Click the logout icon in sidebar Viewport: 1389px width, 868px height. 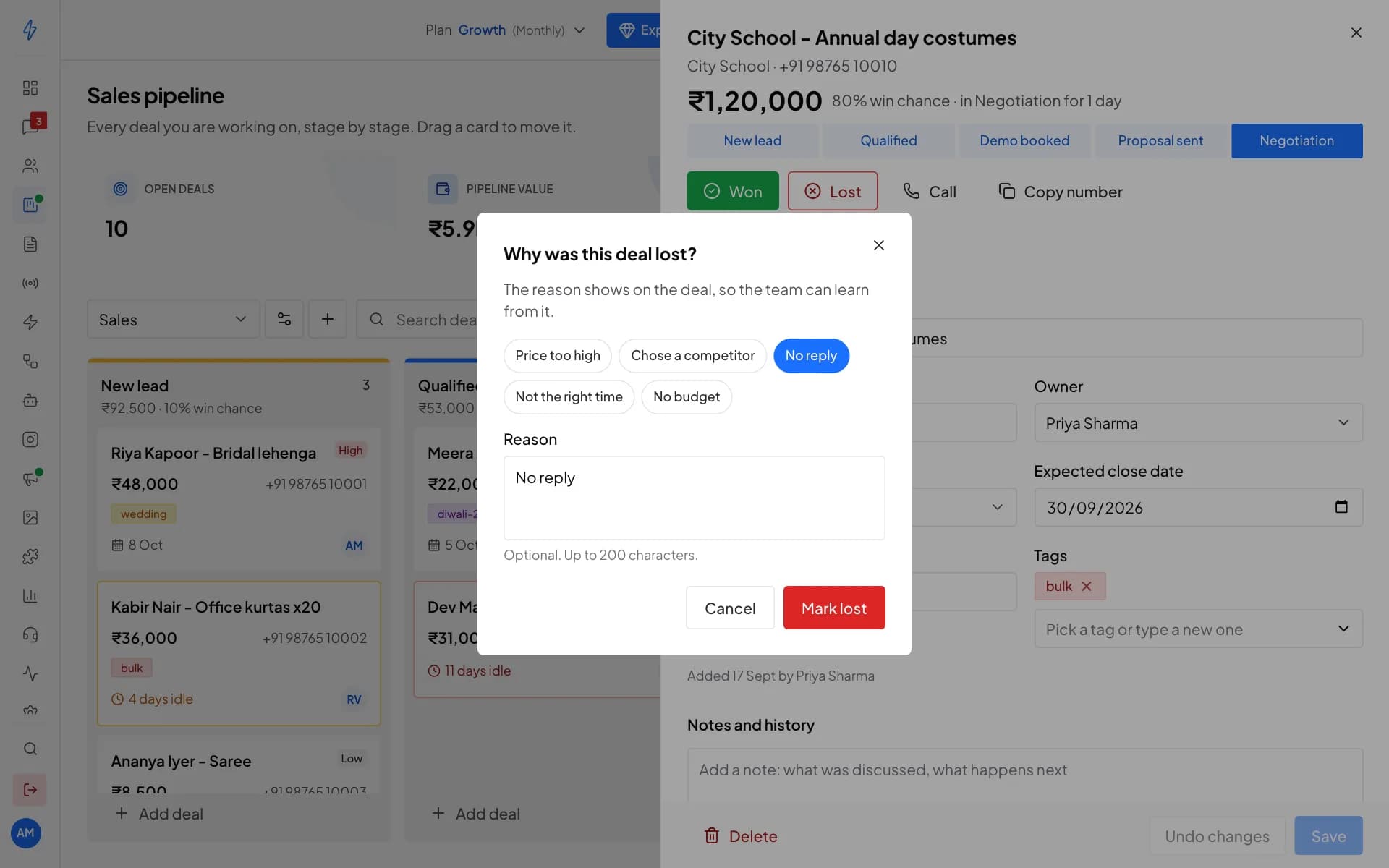coord(30,790)
